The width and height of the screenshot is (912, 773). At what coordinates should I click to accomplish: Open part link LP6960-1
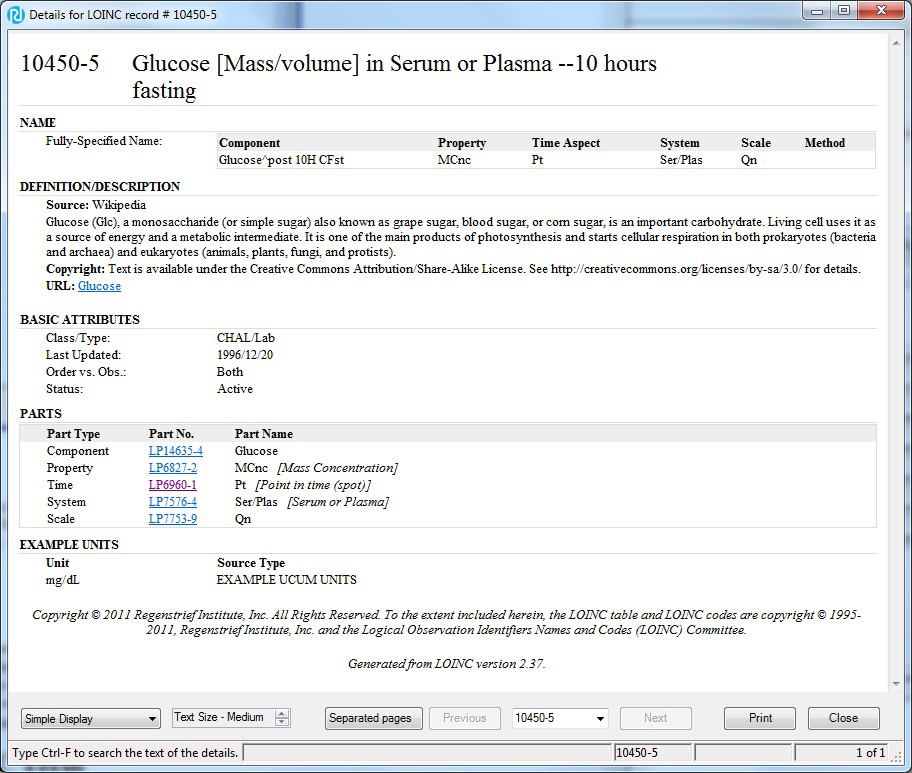173,485
